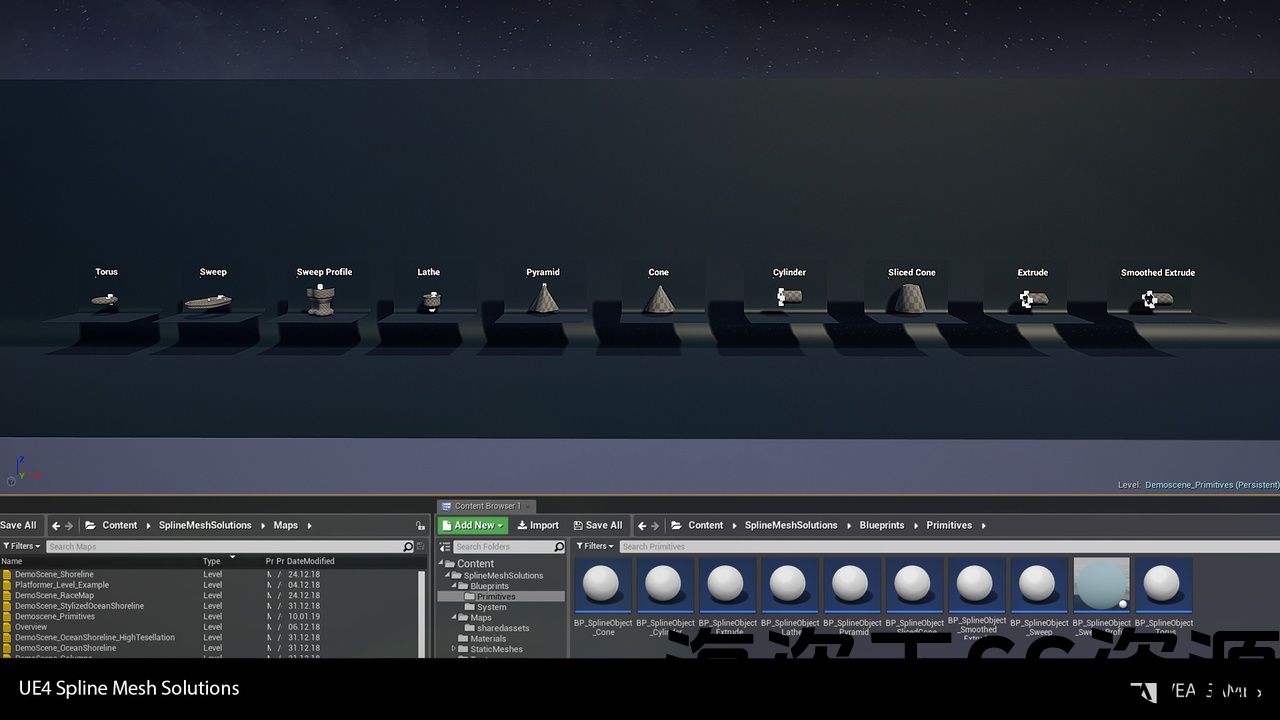Viewport: 1280px width, 720px height.
Task: Select the BP_SplineObject_Cone asset thumbnail
Action: click(x=602, y=584)
